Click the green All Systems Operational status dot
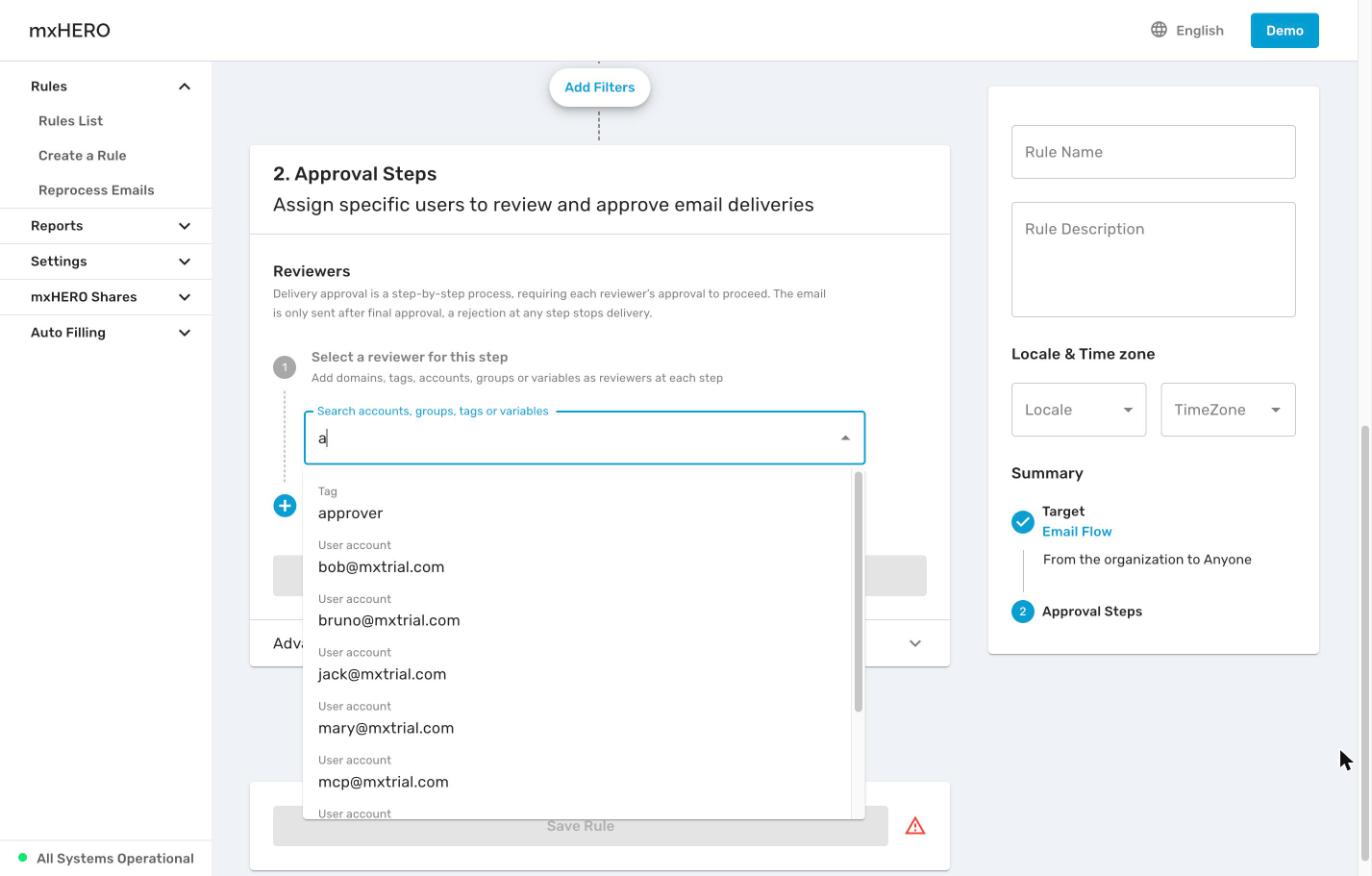 pyautogui.click(x=23, y=858)
